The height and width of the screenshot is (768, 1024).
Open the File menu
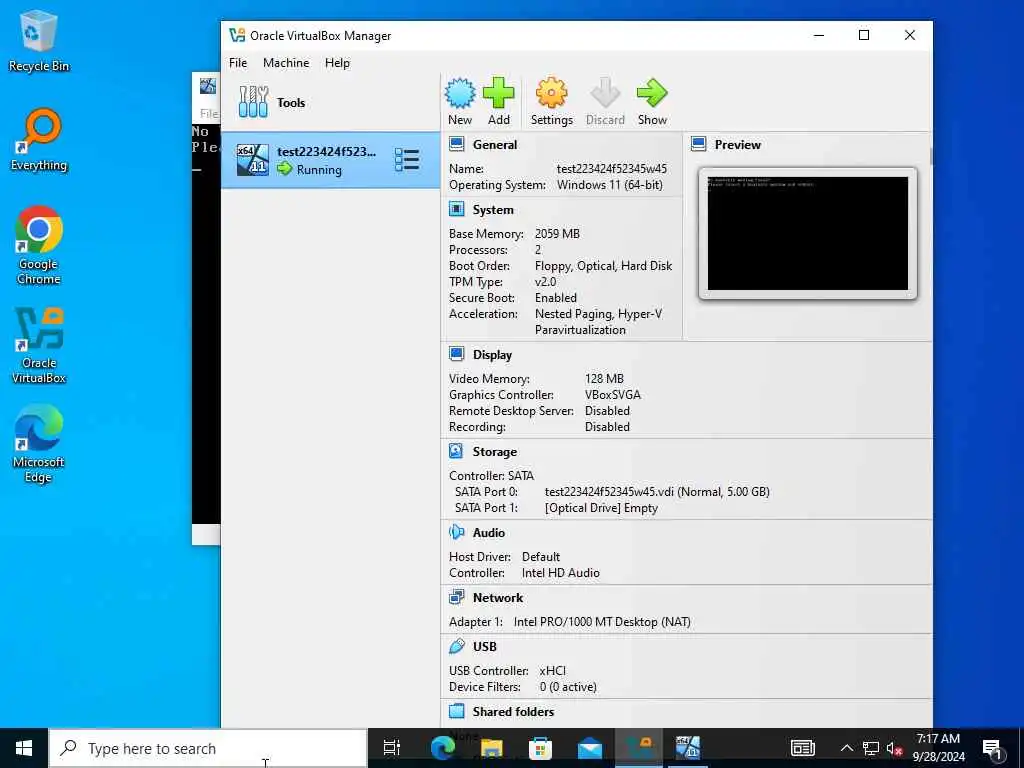238,63
